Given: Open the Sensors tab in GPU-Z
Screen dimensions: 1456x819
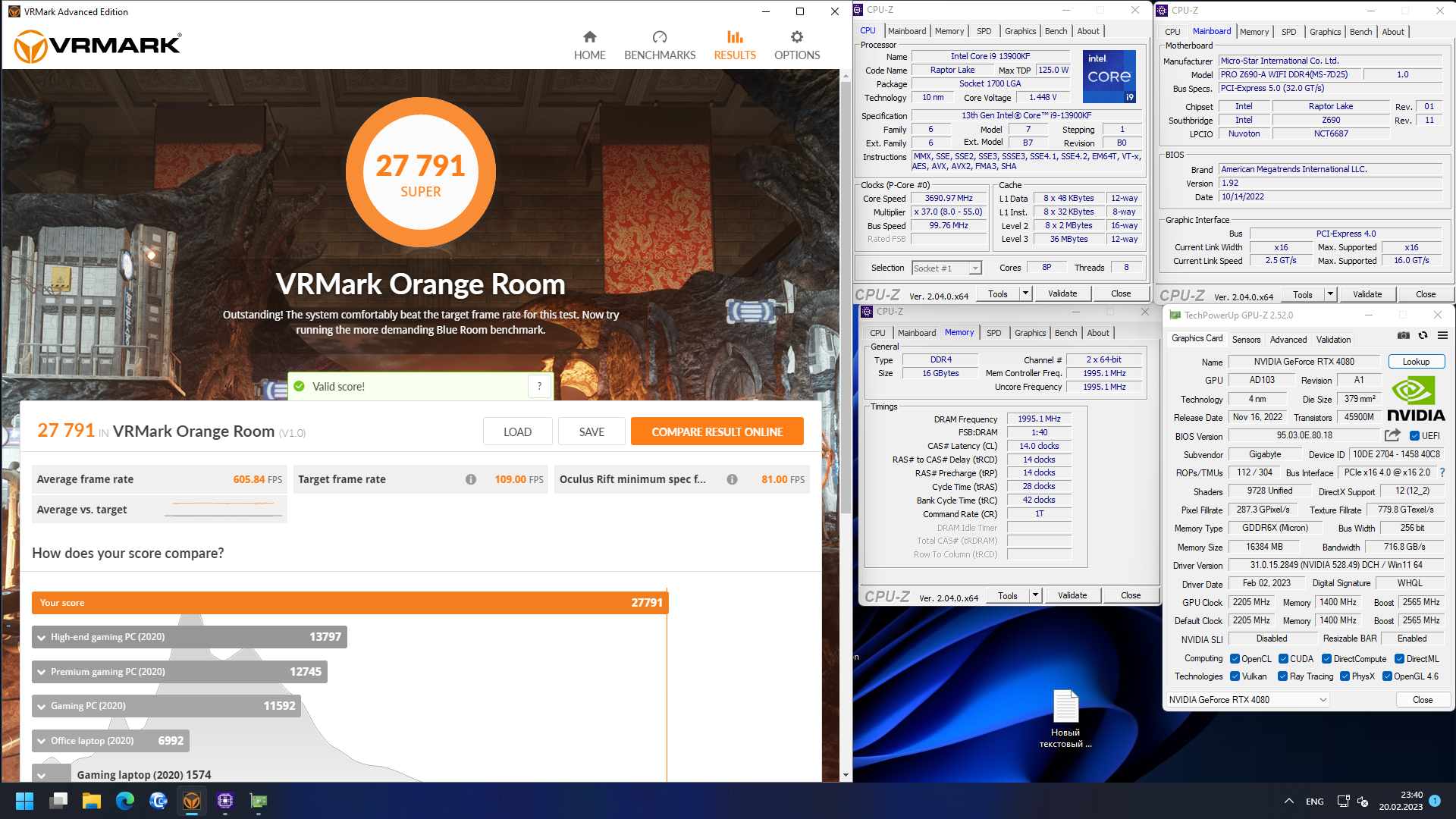Looking at the screenshot, I should [x=1246, y=340].
